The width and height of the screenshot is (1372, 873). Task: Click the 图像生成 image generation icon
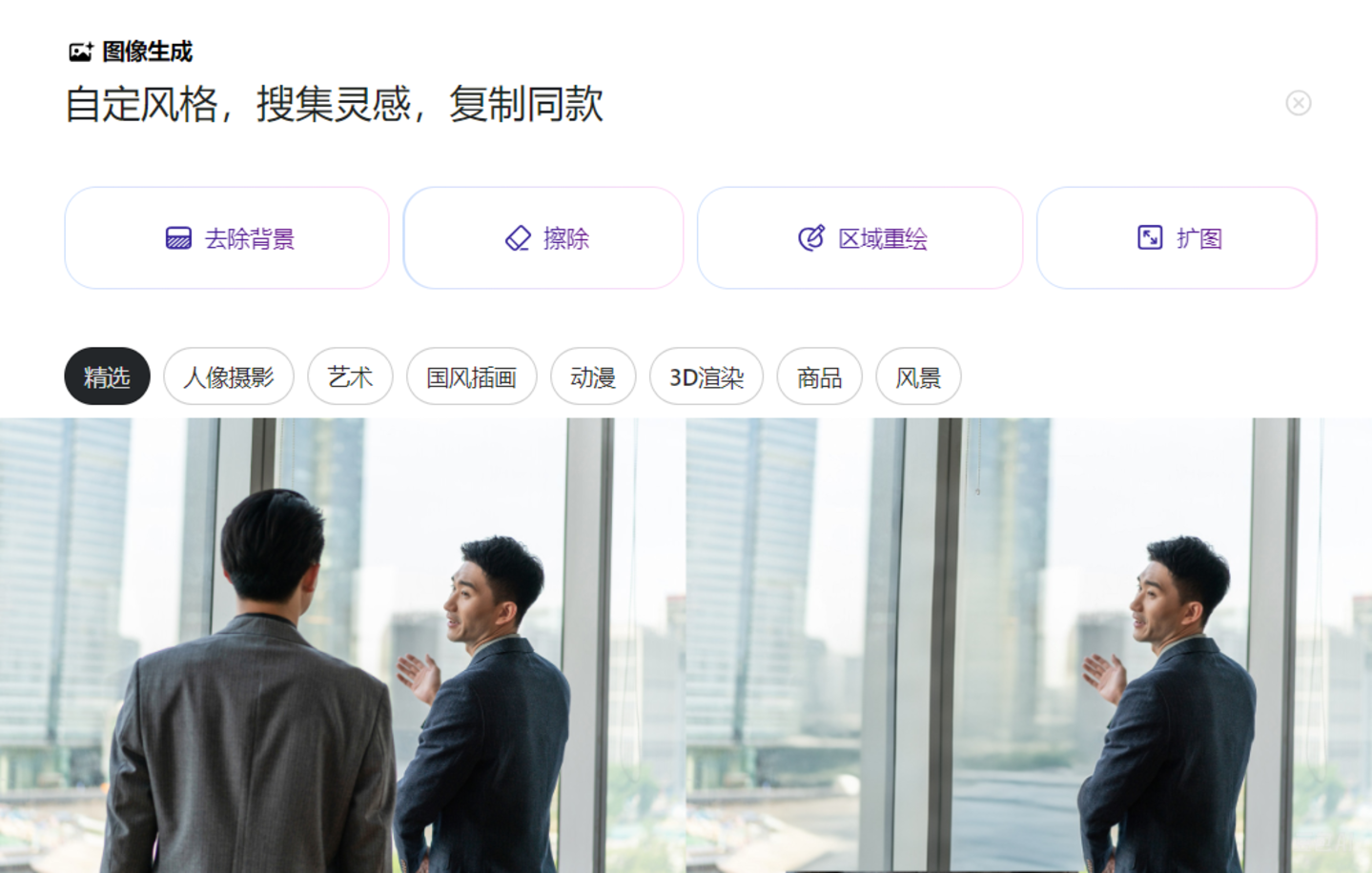pyautogui.click(x=81, y=51)
